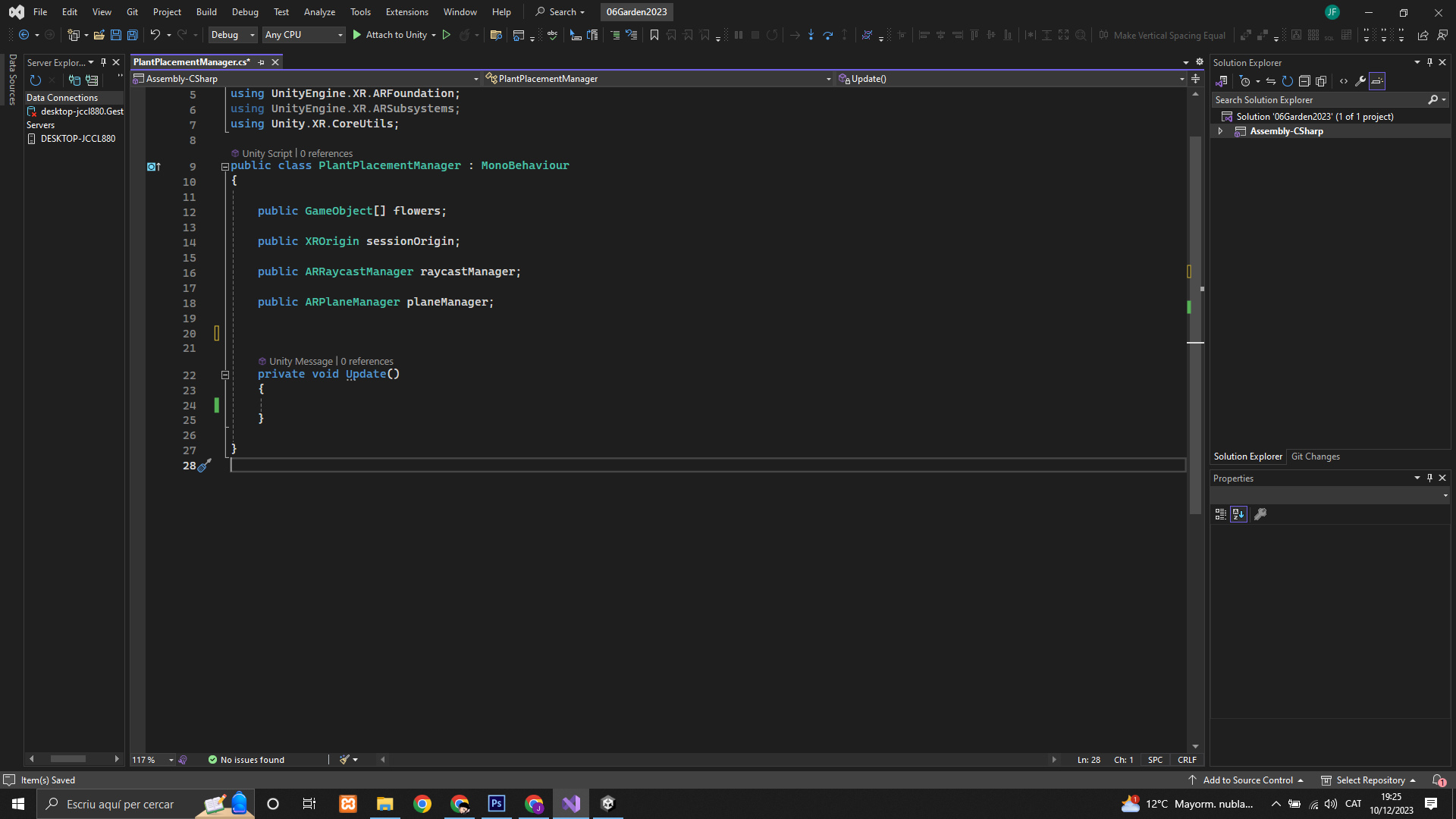Start Without Debugging using the hollow play icon
The width and height of the screenshot is (1456, 819).
[x=447, y=35]
